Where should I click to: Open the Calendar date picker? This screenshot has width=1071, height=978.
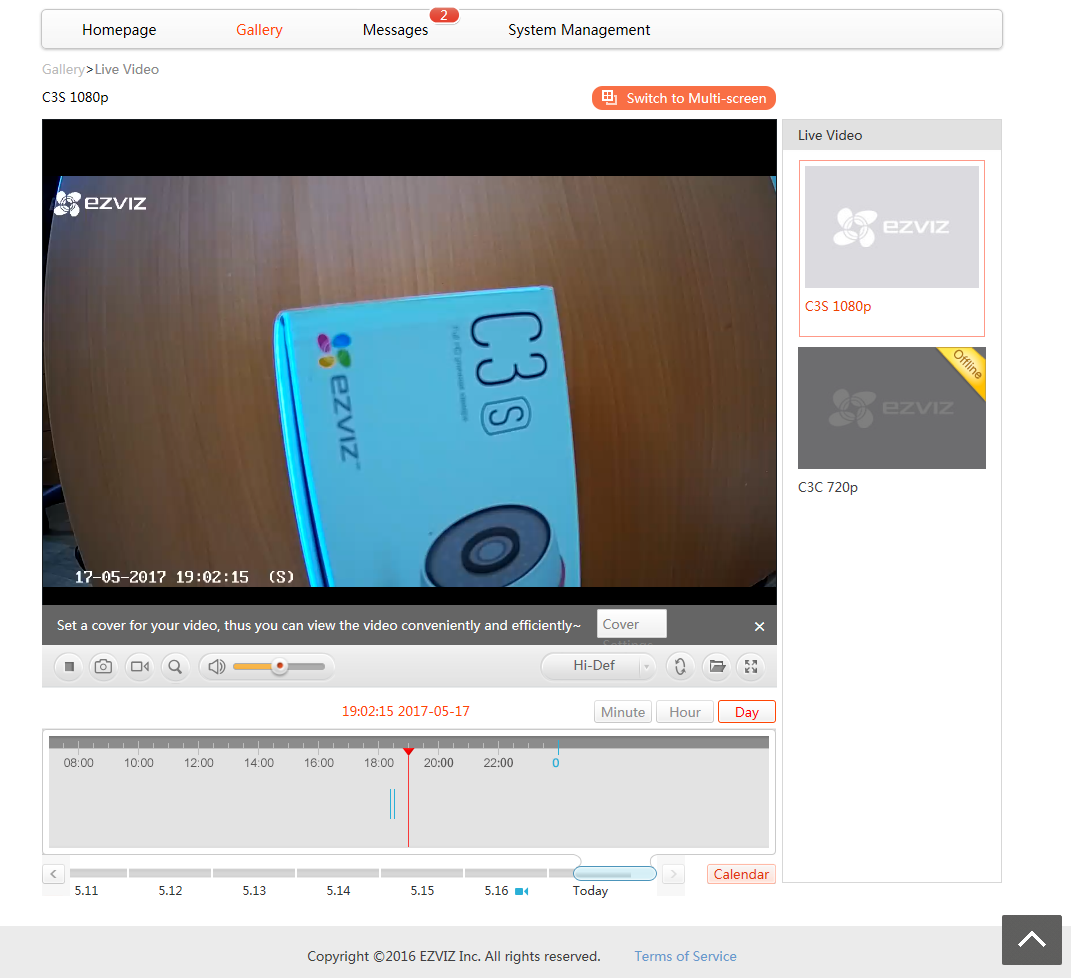[741, 874]
